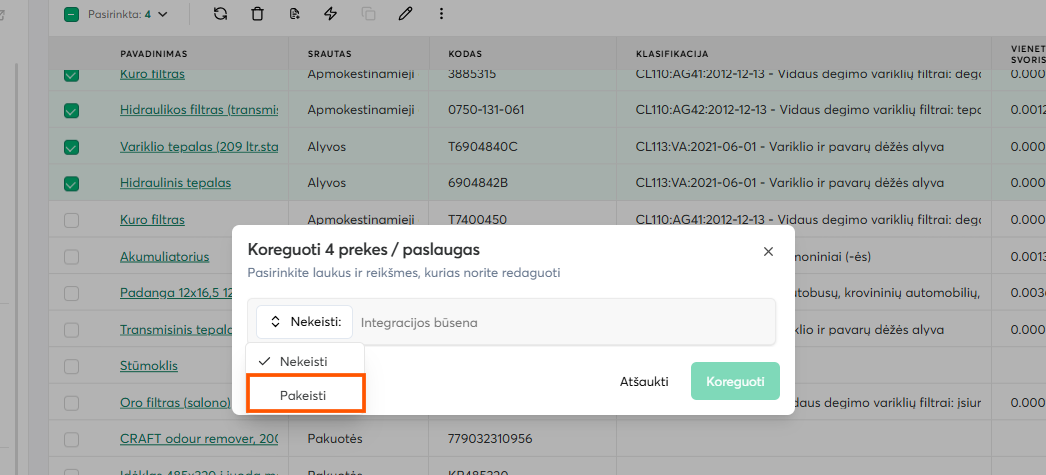The height and width of the screenshot is (475, 1046).
Task: Click the Integracijos būsena field
Action: pyautogui.click(x=560, y=322)
